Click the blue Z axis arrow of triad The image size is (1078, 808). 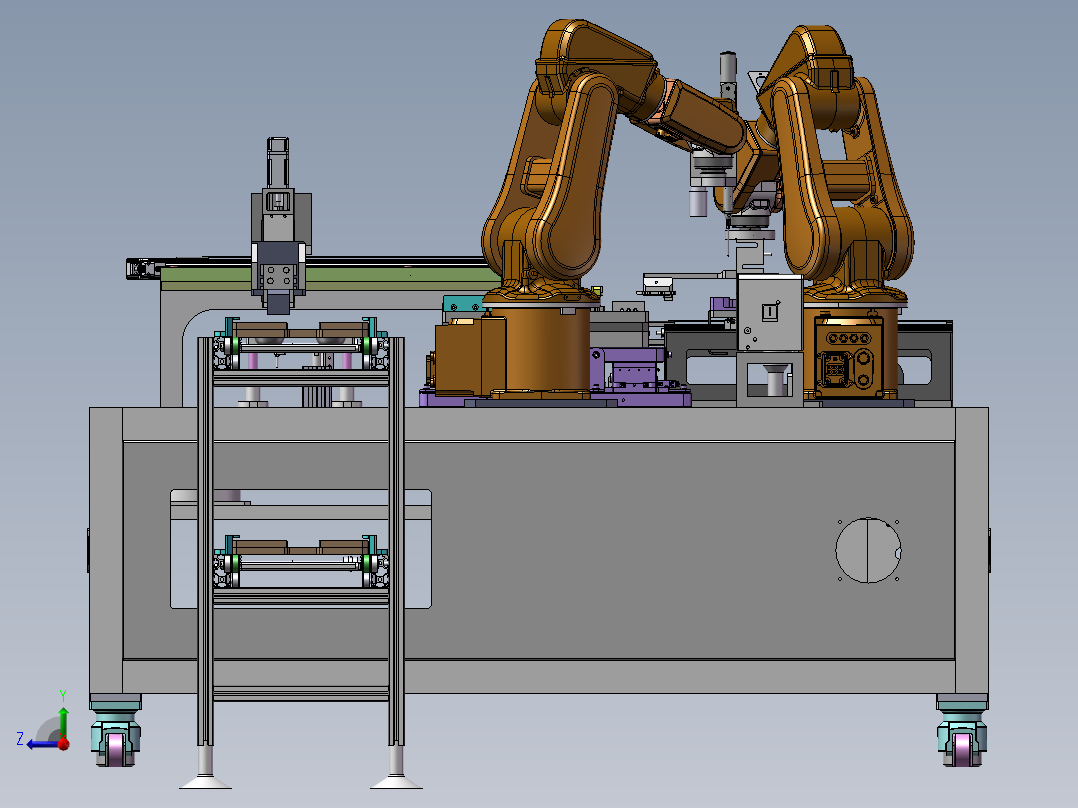41,743
